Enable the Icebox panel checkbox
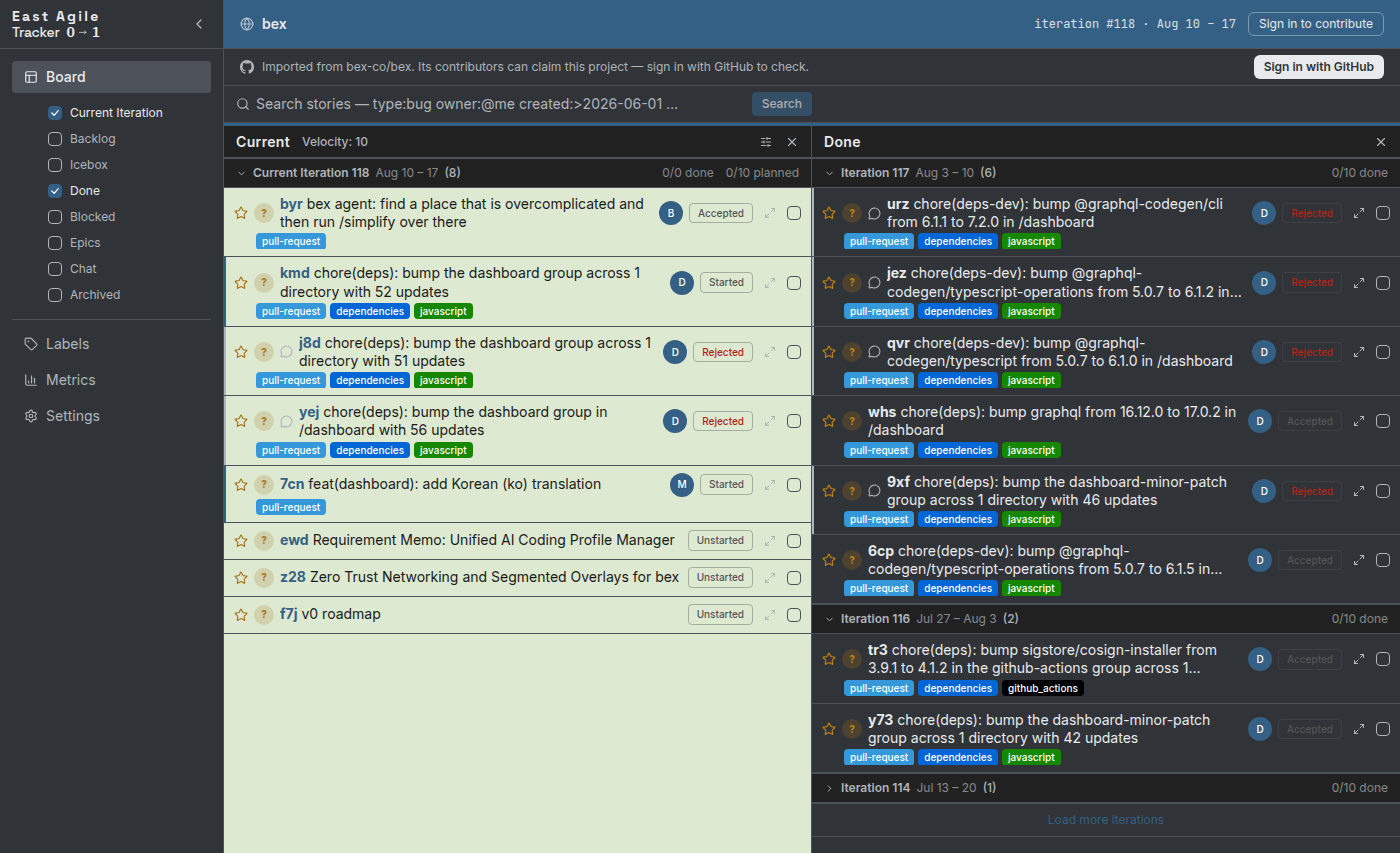 [55, 165]
